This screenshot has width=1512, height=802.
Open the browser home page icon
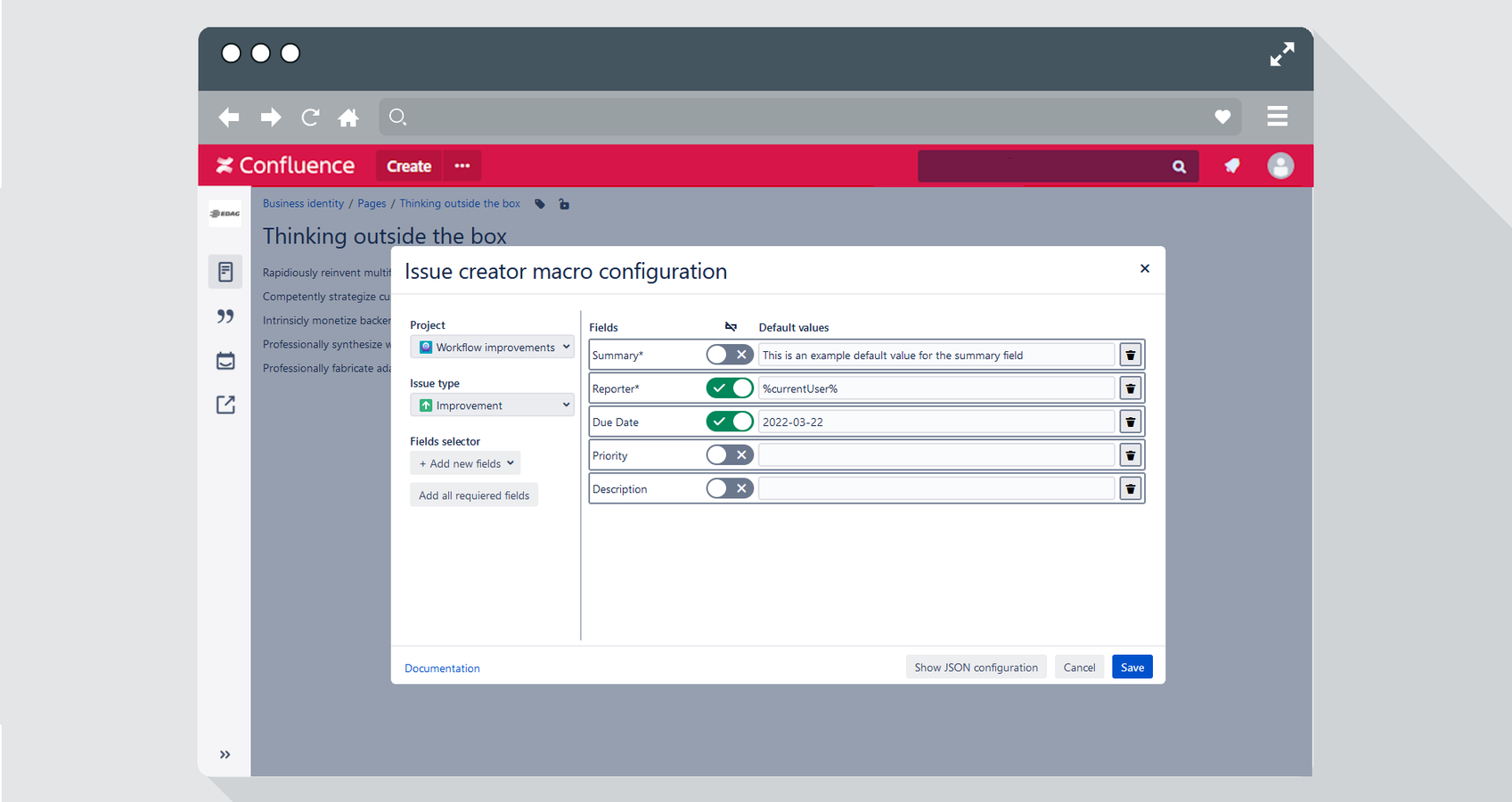[348, 117]
